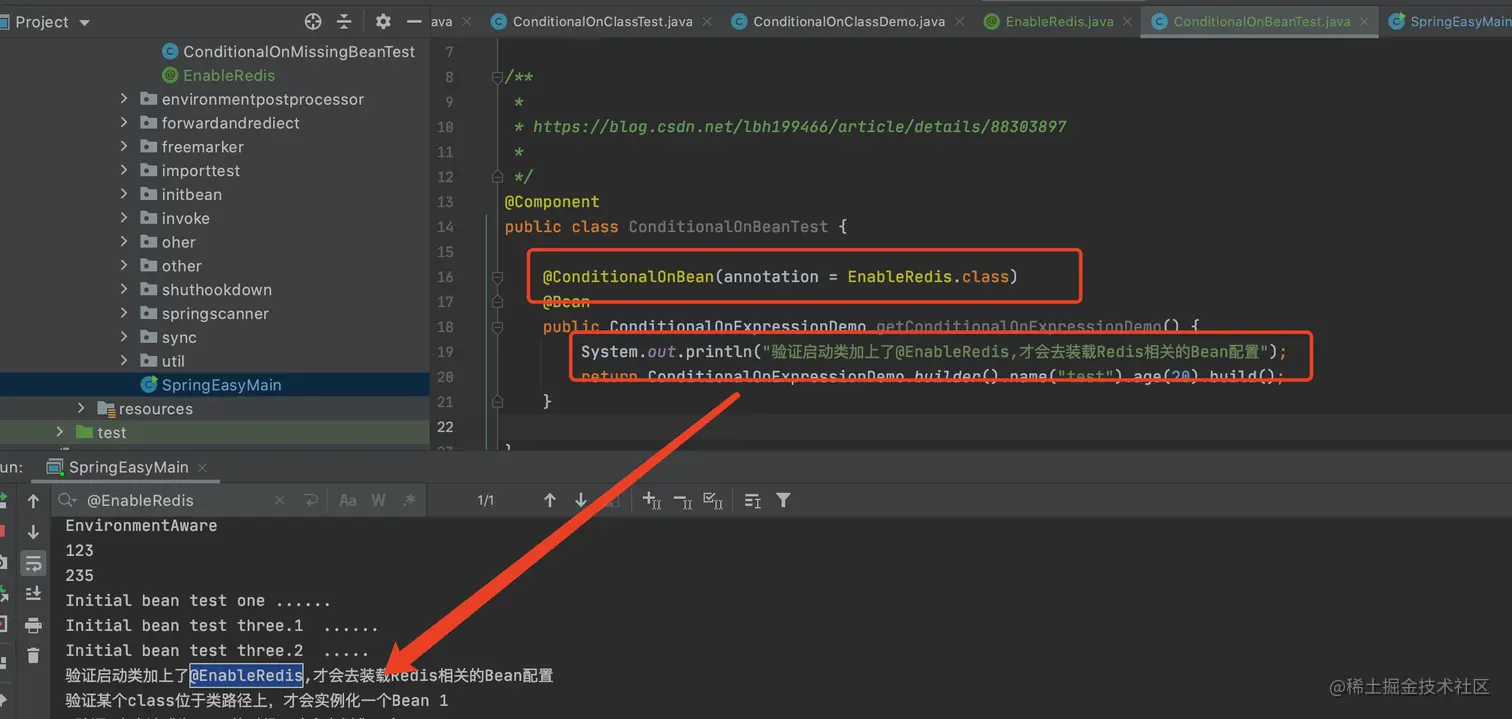Go to previous search occurrence
Image resolution: width=1512 pixels, height=719 pixels.
point(549,500)
